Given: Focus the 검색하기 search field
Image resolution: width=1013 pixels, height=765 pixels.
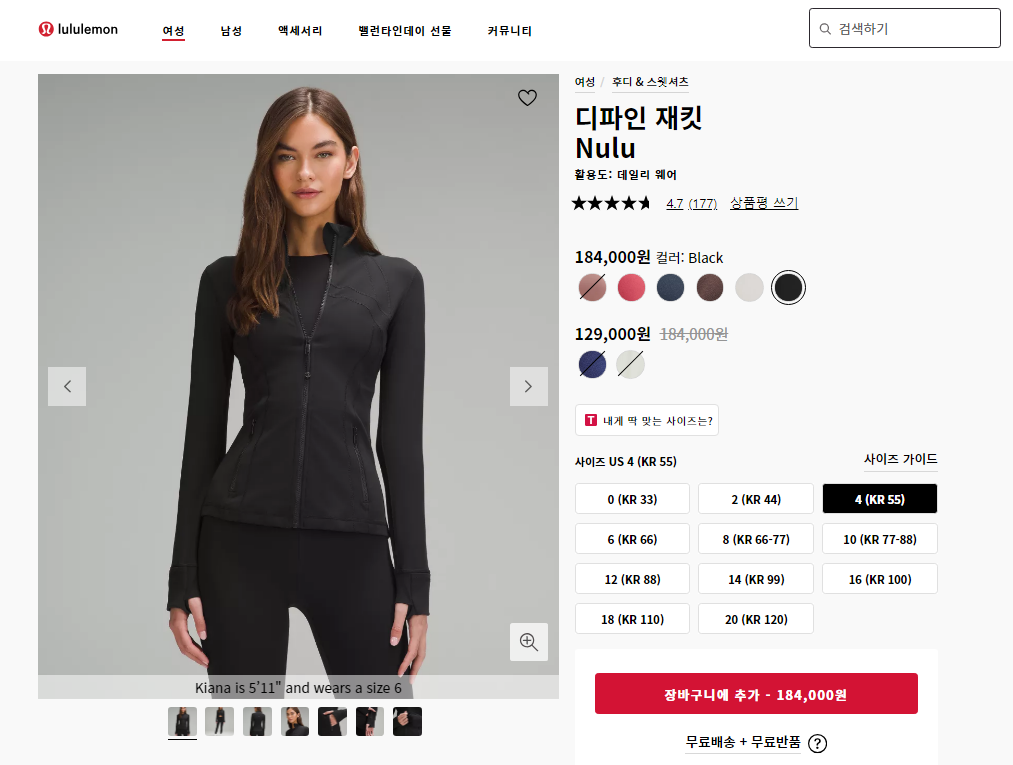Looking at the screenshot, I should [904, 28].
